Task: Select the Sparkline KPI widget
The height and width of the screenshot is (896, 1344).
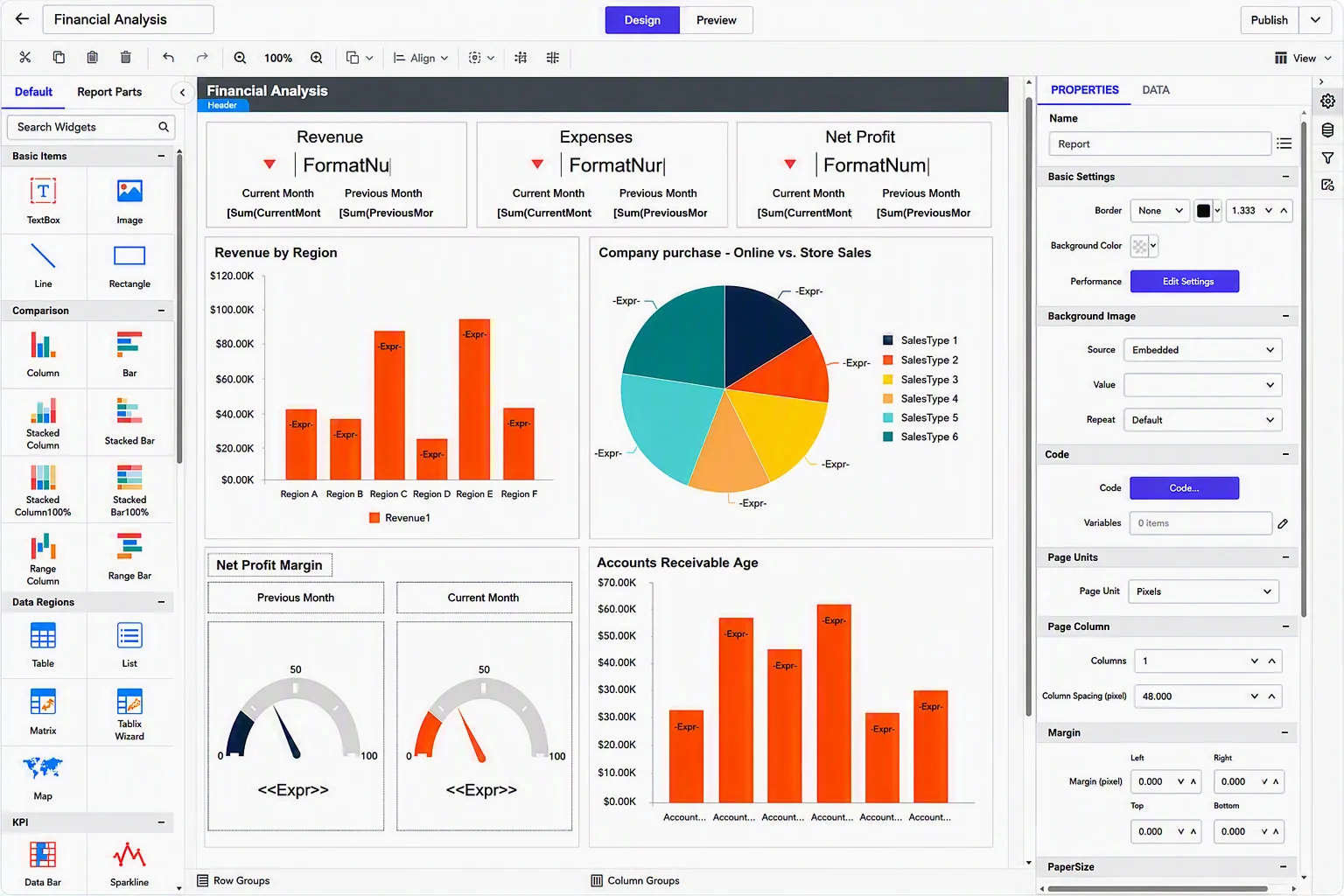Action: (129, 864)
